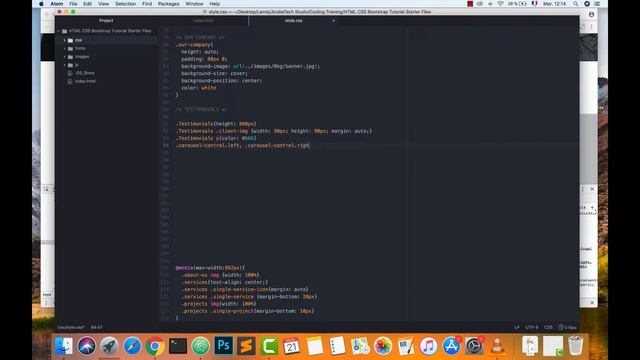Open Launchpad rocket icon in dock
Screen dimensions: 640x360
point(109,346)
